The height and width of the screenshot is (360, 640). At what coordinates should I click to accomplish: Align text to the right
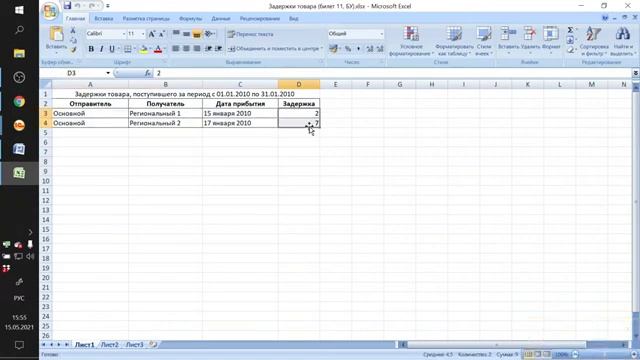(197, 49)
